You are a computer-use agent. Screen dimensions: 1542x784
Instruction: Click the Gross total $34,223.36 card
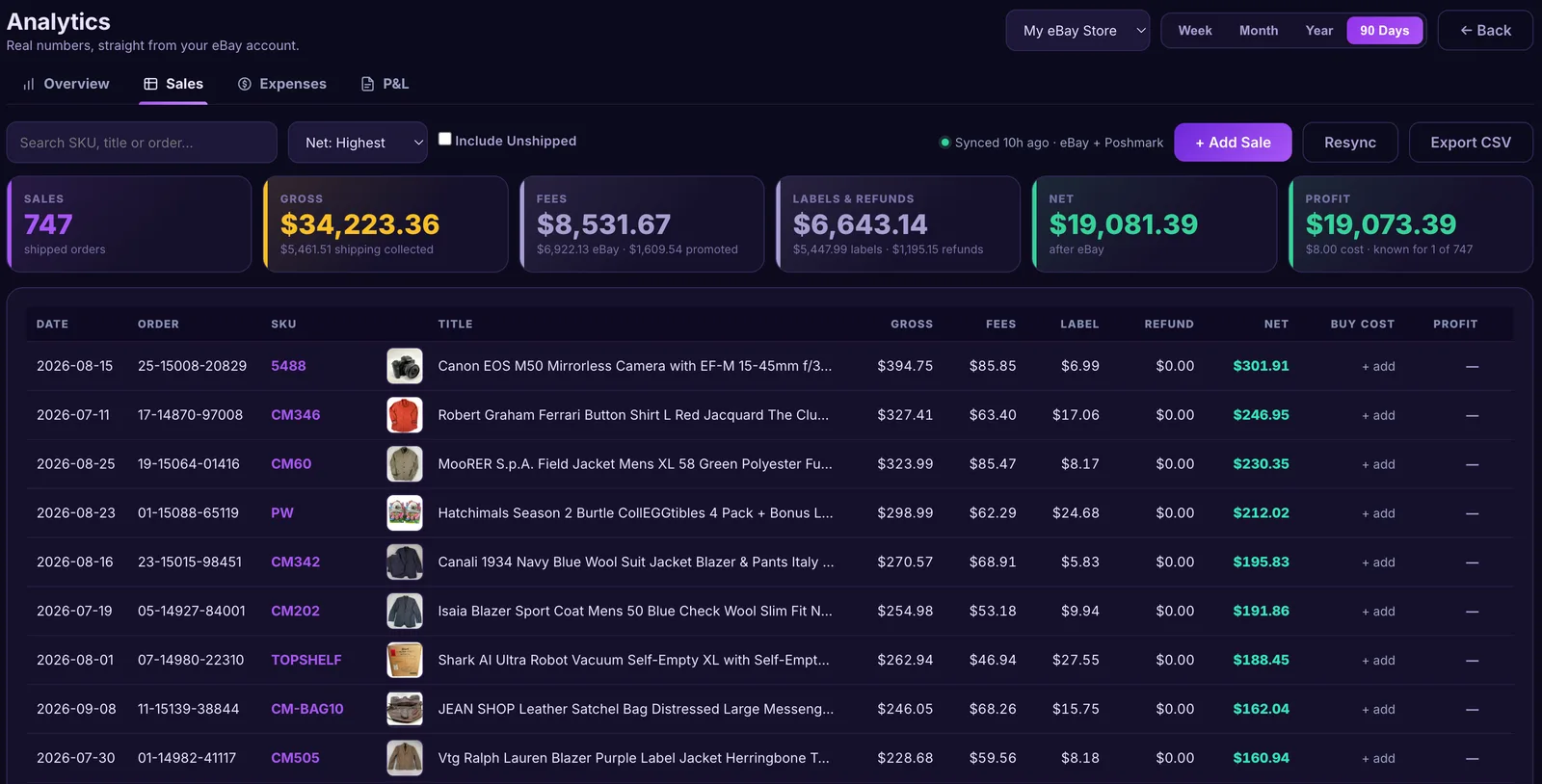[x=385, y=224]
